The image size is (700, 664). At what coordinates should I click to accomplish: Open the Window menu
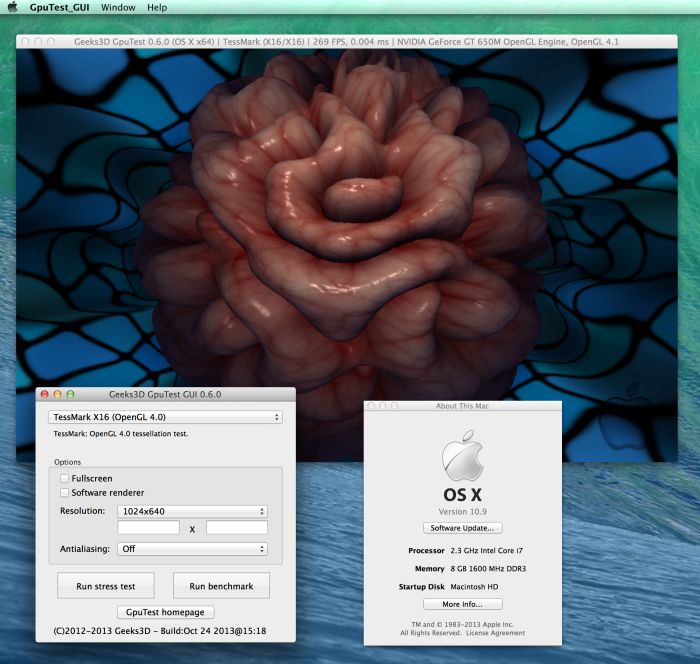tap(118, 8)
